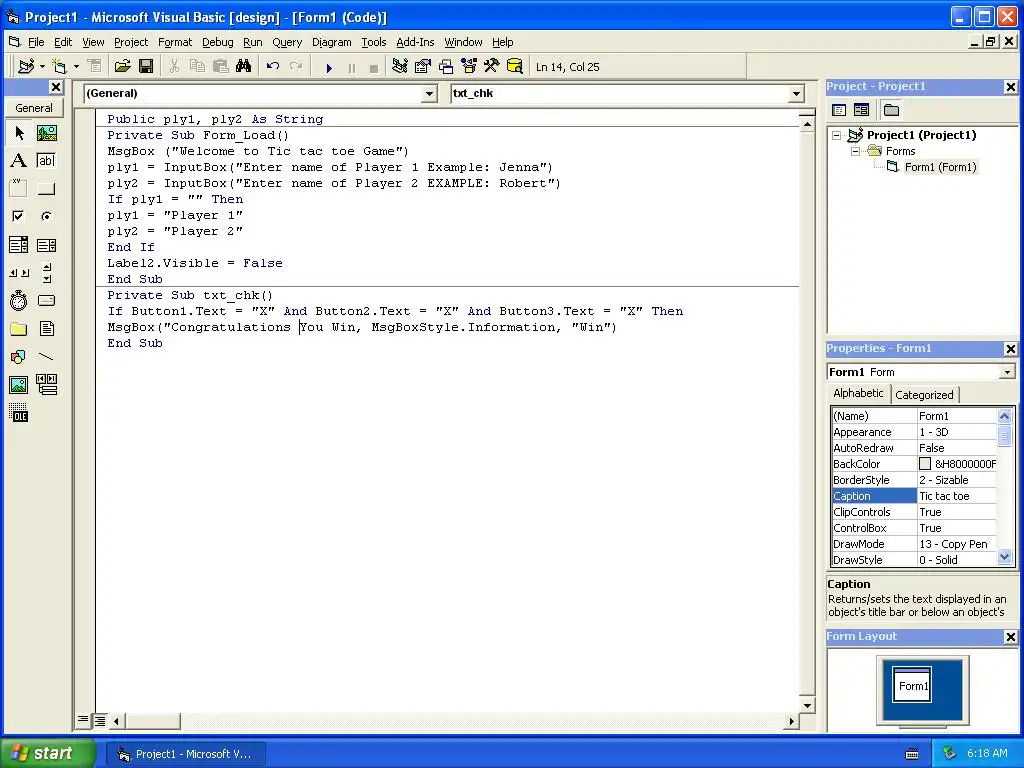
Task: Toggle Folders in Project explorer
Action: (x=891, y=110)
